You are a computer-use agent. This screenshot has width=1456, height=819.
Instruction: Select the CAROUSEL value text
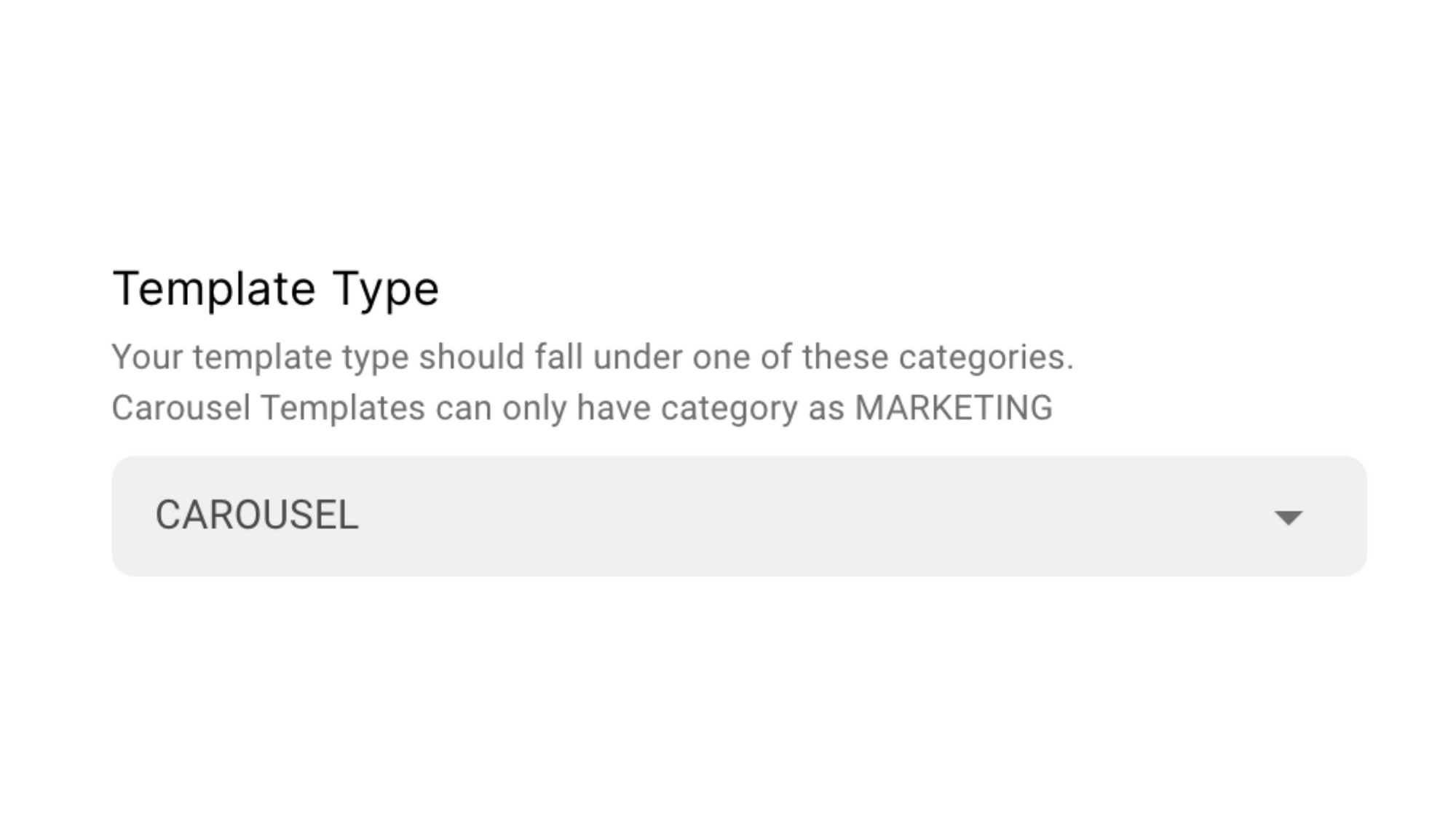click(258, 515)
